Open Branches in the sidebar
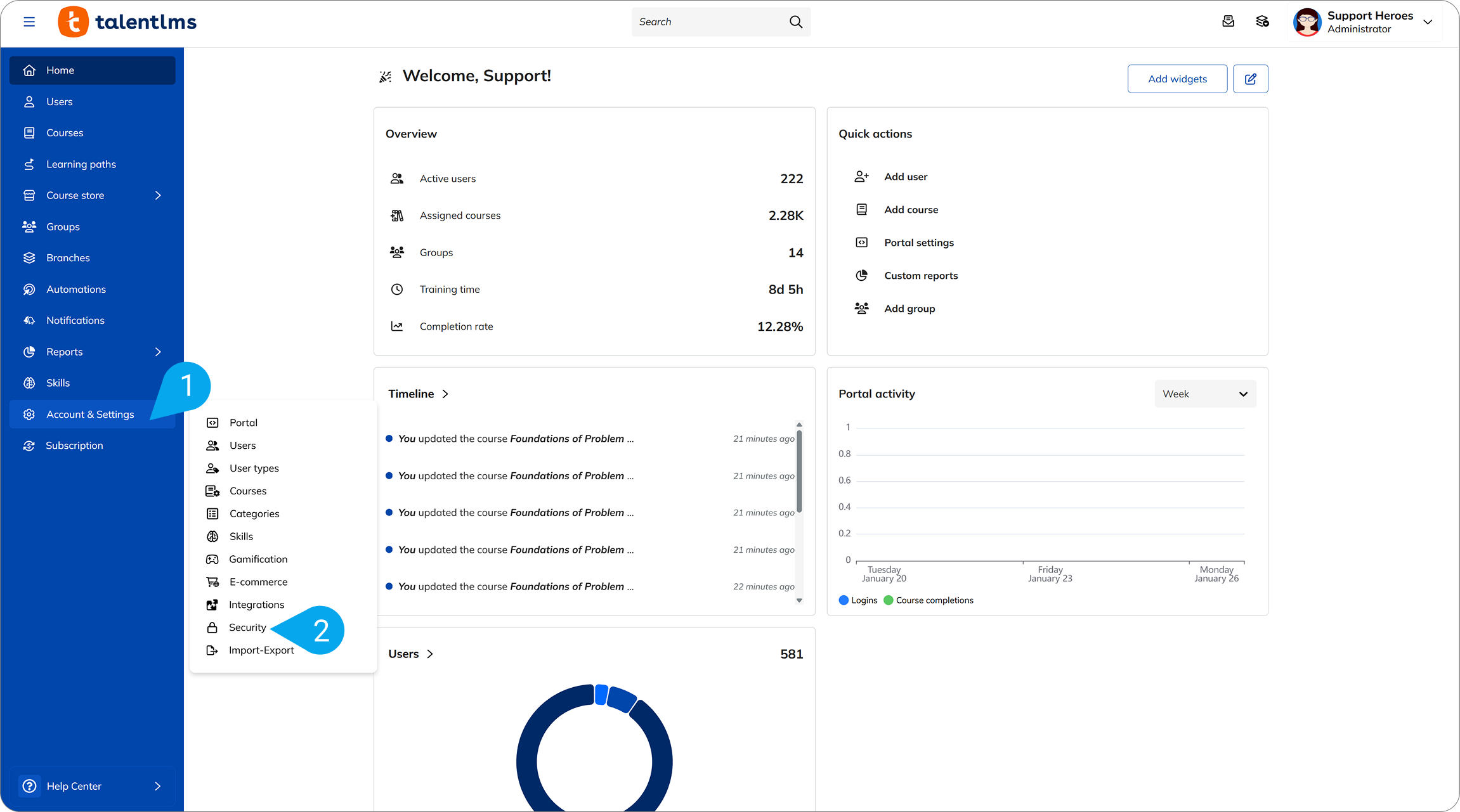The image size is (1460, 812). coord(68,258)
